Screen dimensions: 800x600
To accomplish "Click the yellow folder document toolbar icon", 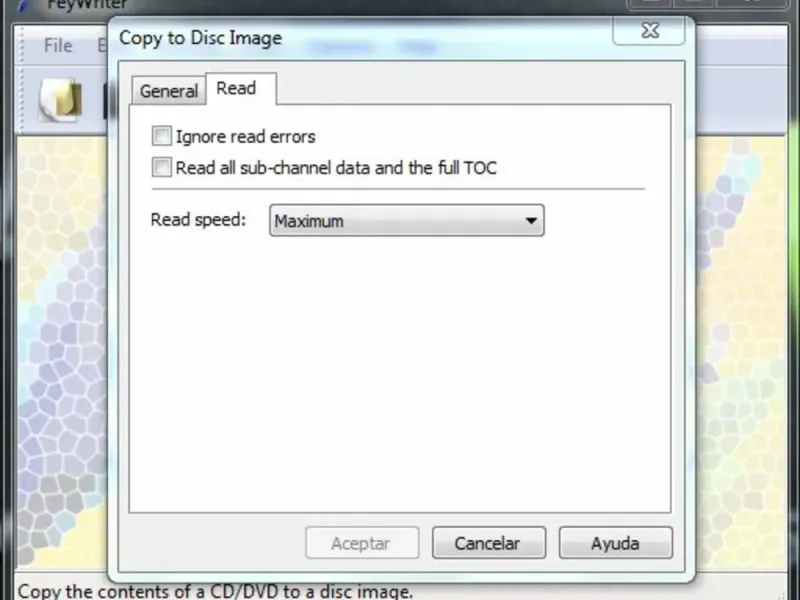I will [61, 99].
